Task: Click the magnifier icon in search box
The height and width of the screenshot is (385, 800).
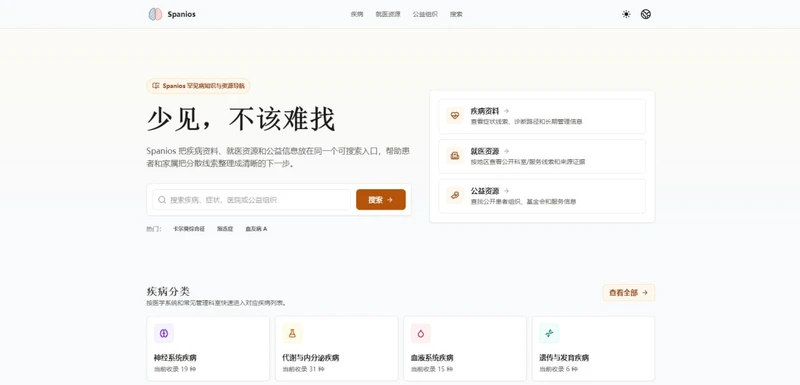Action: click(x=162, y=200)
